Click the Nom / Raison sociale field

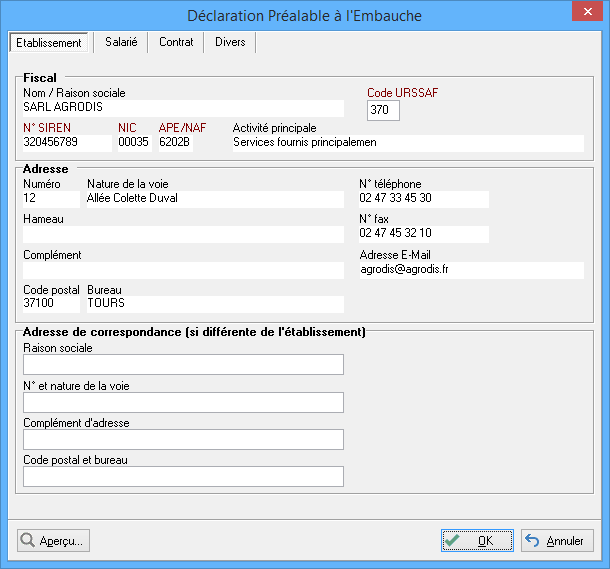pos(182,108)
